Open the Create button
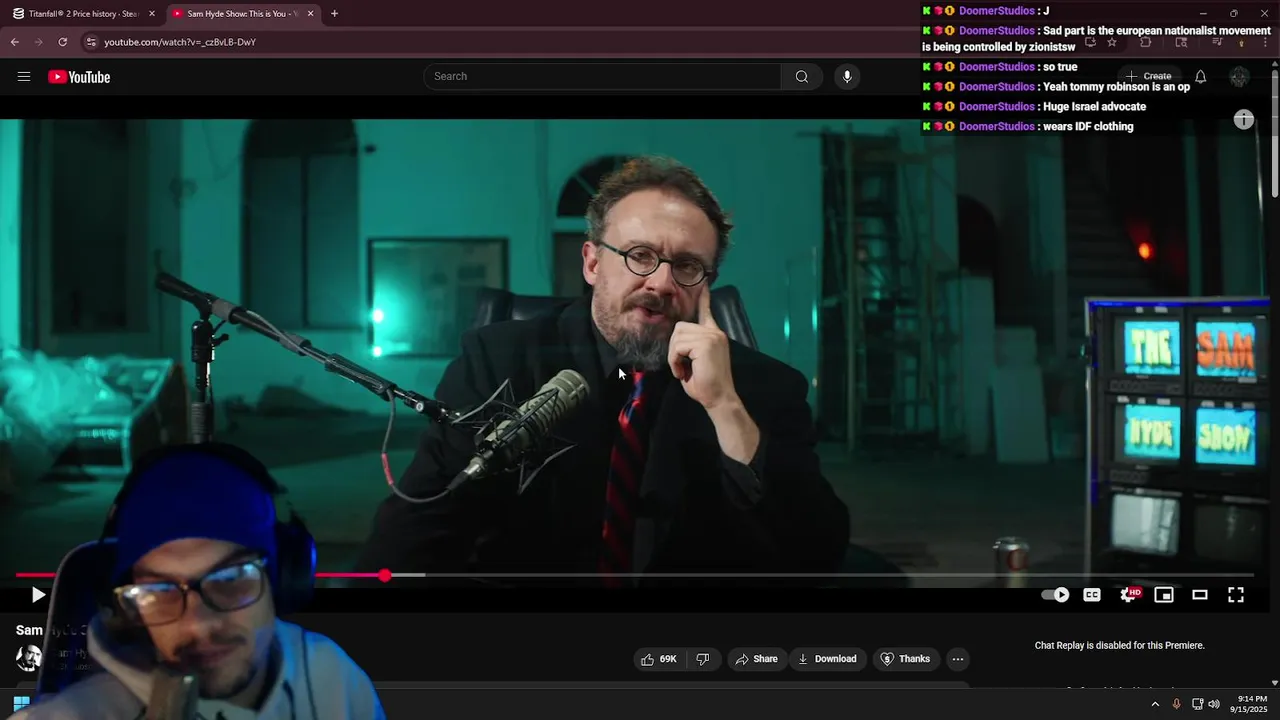 point(1149,77)
